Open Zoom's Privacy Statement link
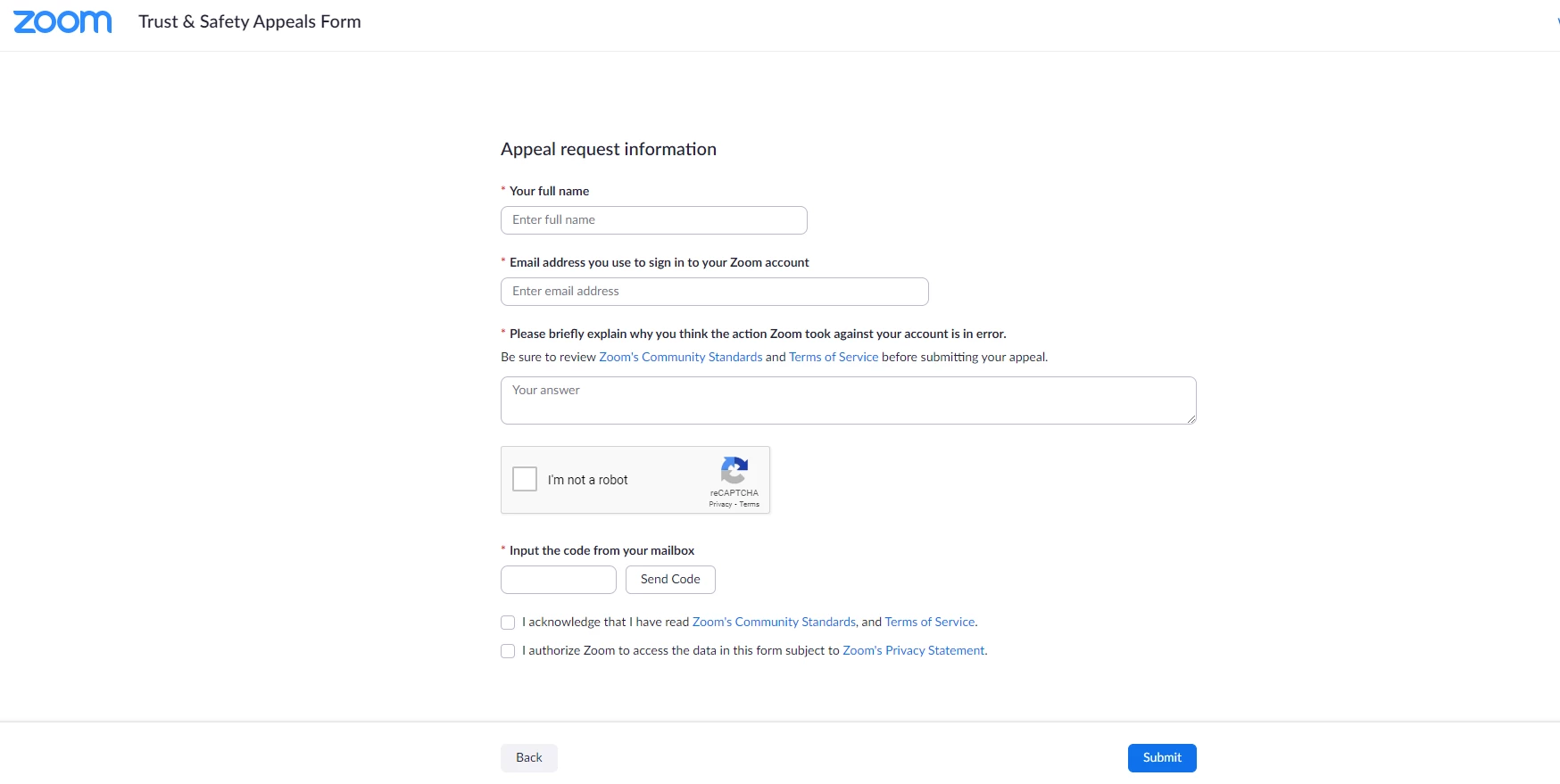Viewport: 1560px width, 784px height. [x=914, y=650]
